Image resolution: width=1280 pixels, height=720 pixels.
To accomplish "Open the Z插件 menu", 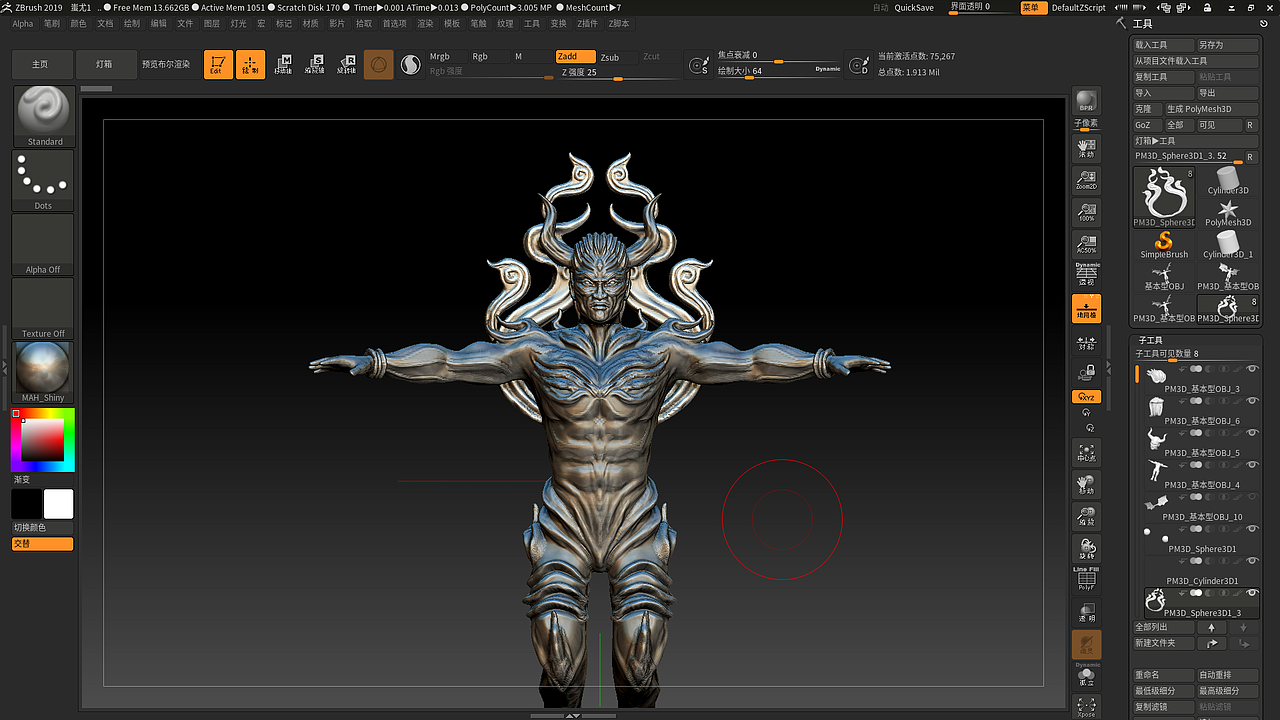I will click(x=589, y=23).
